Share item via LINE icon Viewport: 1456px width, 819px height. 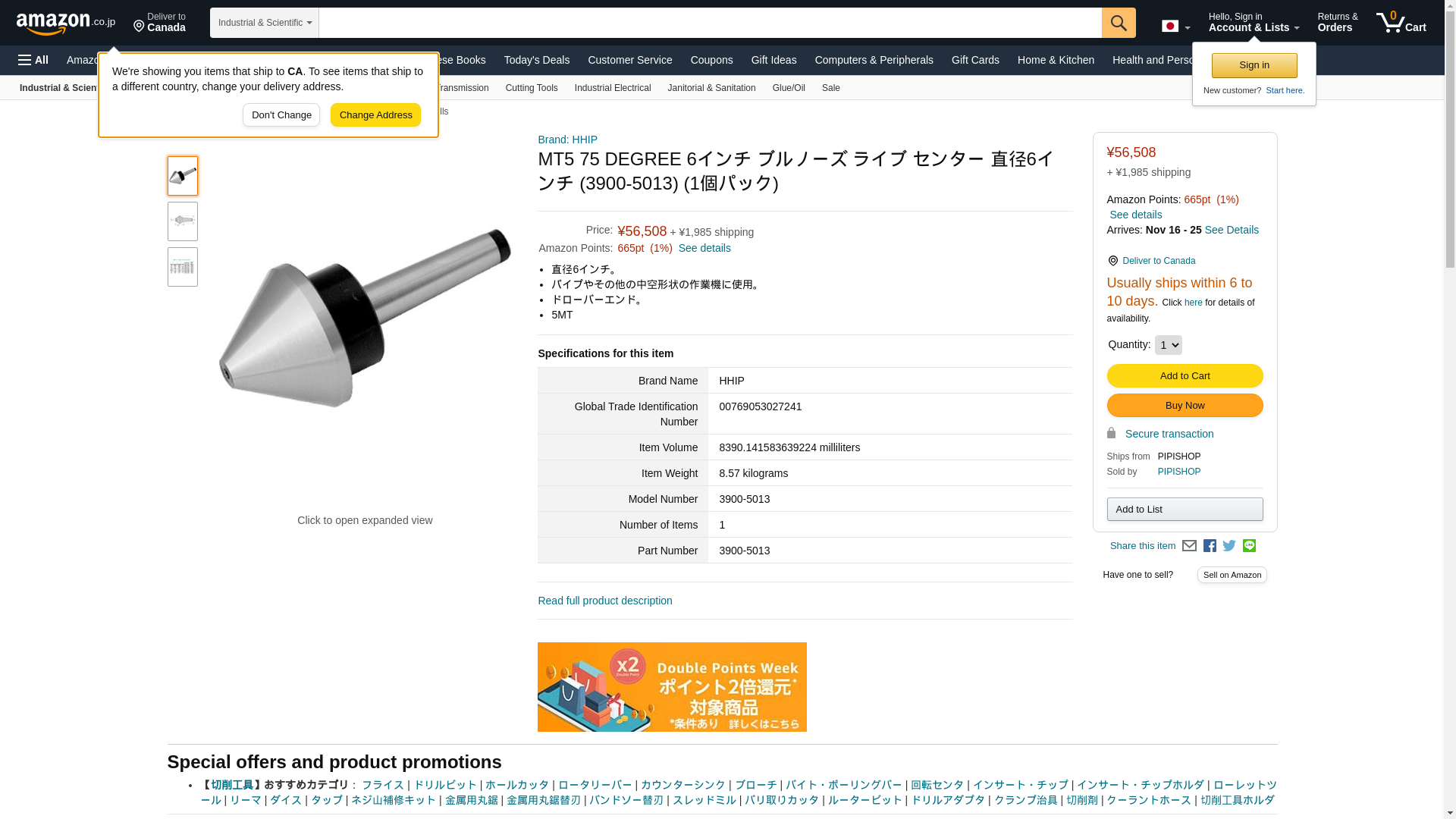point(1249,546)
